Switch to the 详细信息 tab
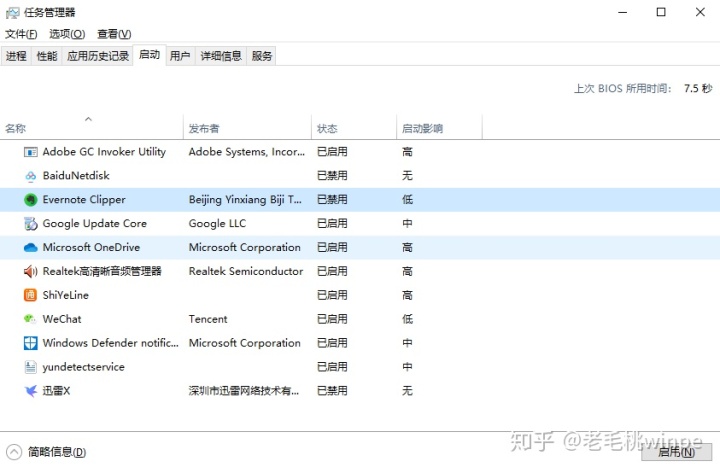Screen dimensions: 720x473 (221, 56)
